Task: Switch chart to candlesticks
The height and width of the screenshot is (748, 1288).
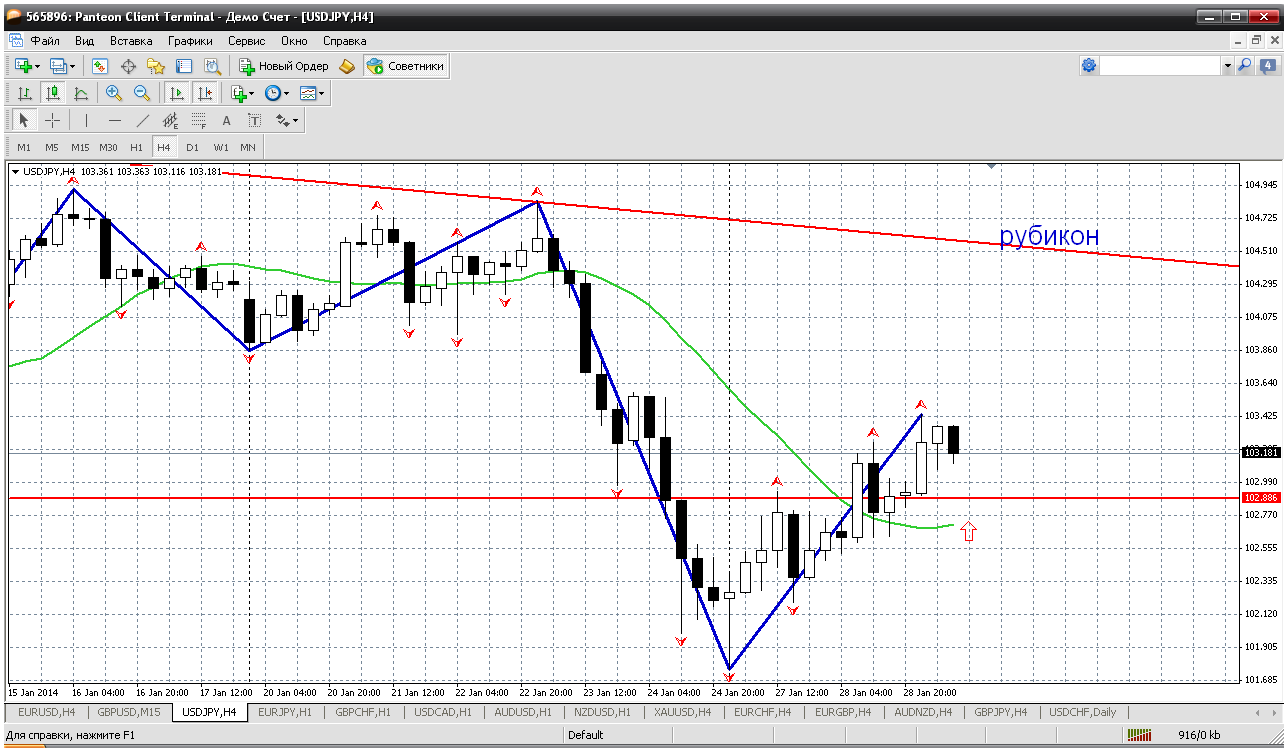Action: point(53,93)
